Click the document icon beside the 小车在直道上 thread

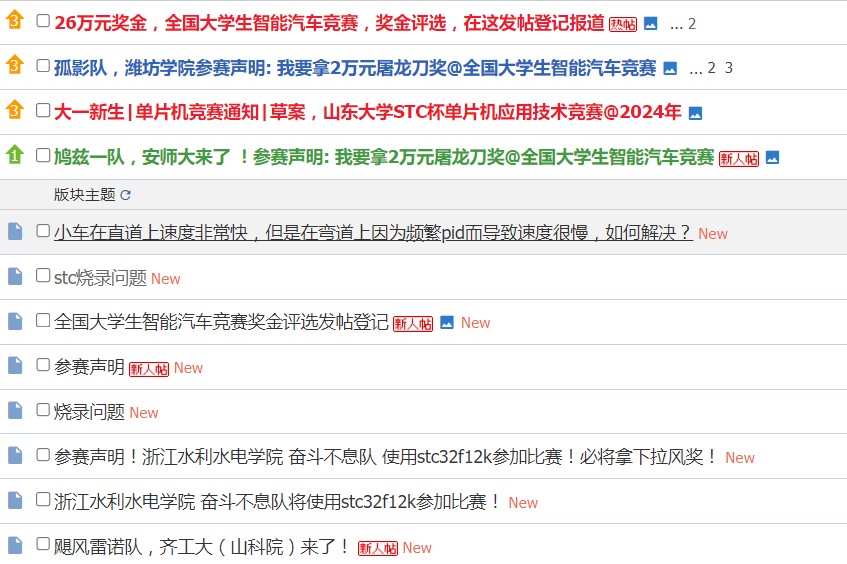[x=15, y=231]
